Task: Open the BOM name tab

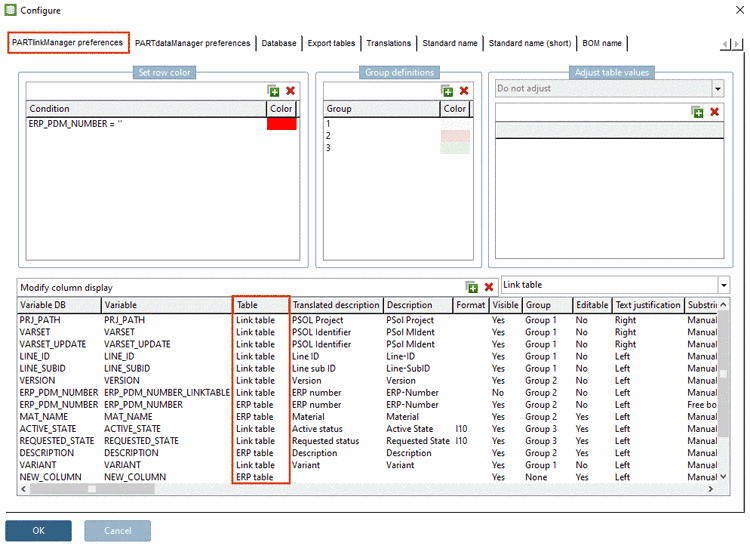Action: [x=602, y=43]
